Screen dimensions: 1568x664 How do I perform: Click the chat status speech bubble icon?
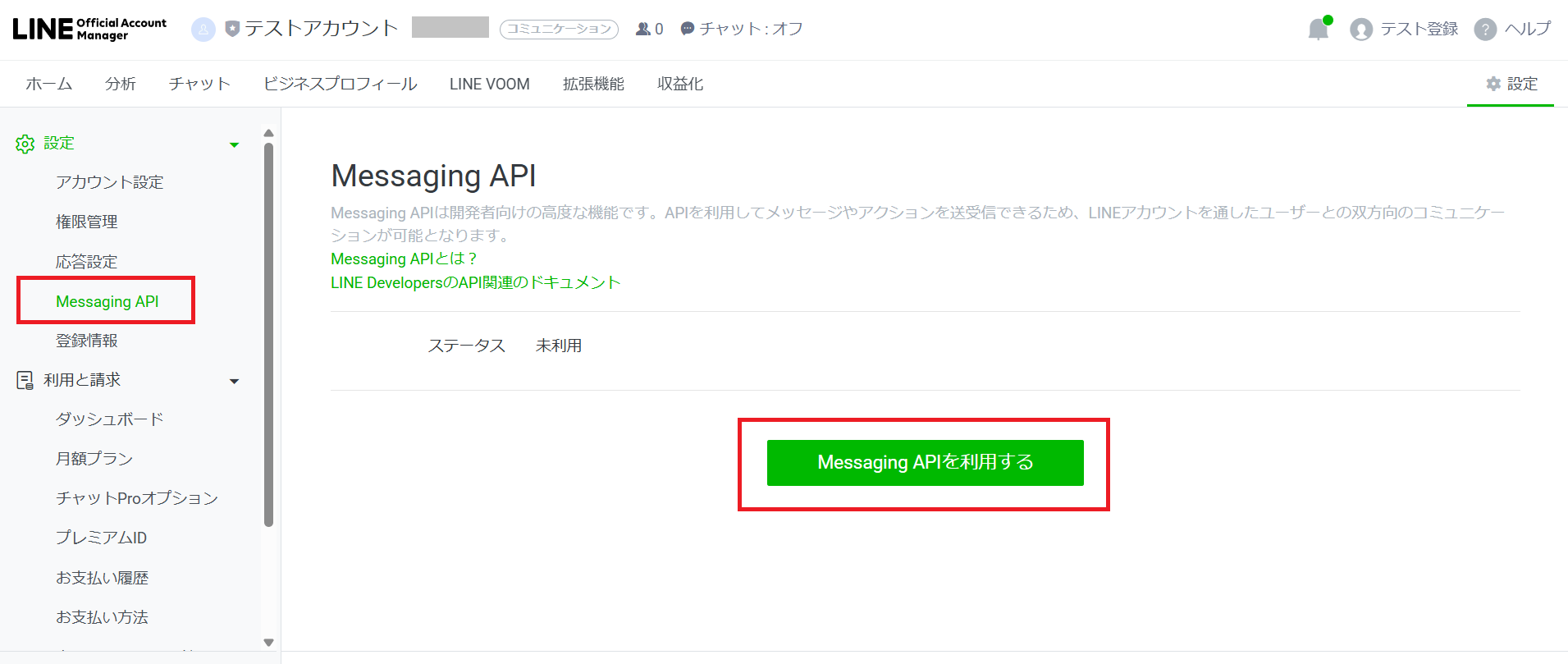(x=688, y=29)
